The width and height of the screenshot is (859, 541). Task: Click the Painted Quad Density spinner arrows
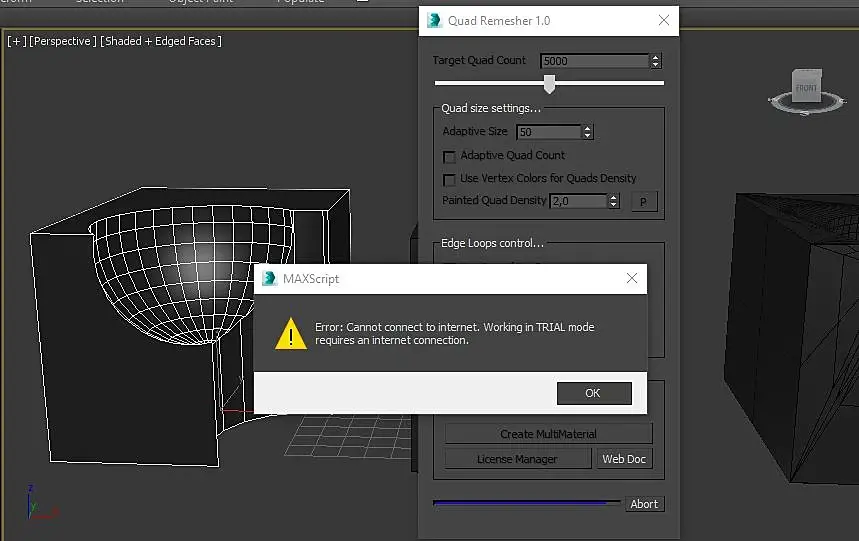(x=614, y=201)
